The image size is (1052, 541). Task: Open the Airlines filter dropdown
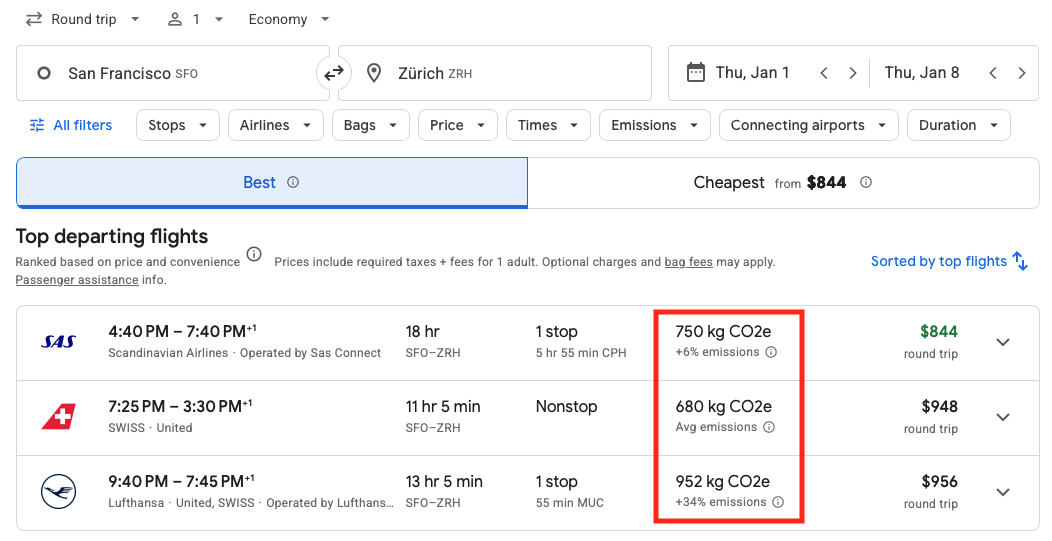point(276,126)
